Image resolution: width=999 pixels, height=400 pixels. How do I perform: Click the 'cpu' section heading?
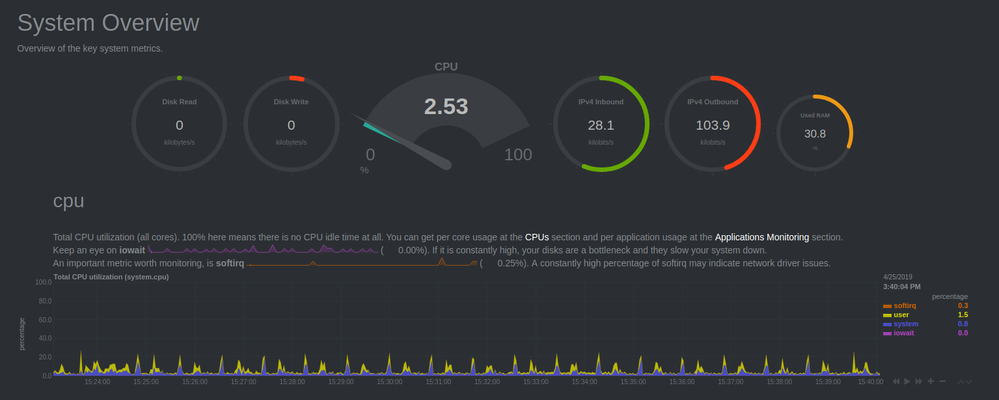69,201
